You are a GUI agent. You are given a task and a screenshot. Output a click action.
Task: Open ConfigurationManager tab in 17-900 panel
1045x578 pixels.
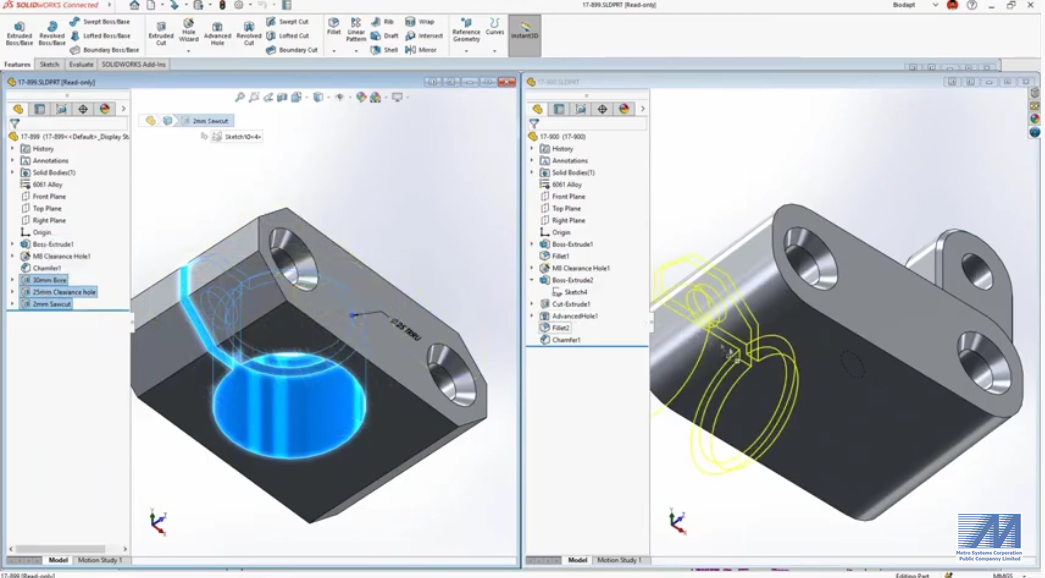[x=580, y=109]
